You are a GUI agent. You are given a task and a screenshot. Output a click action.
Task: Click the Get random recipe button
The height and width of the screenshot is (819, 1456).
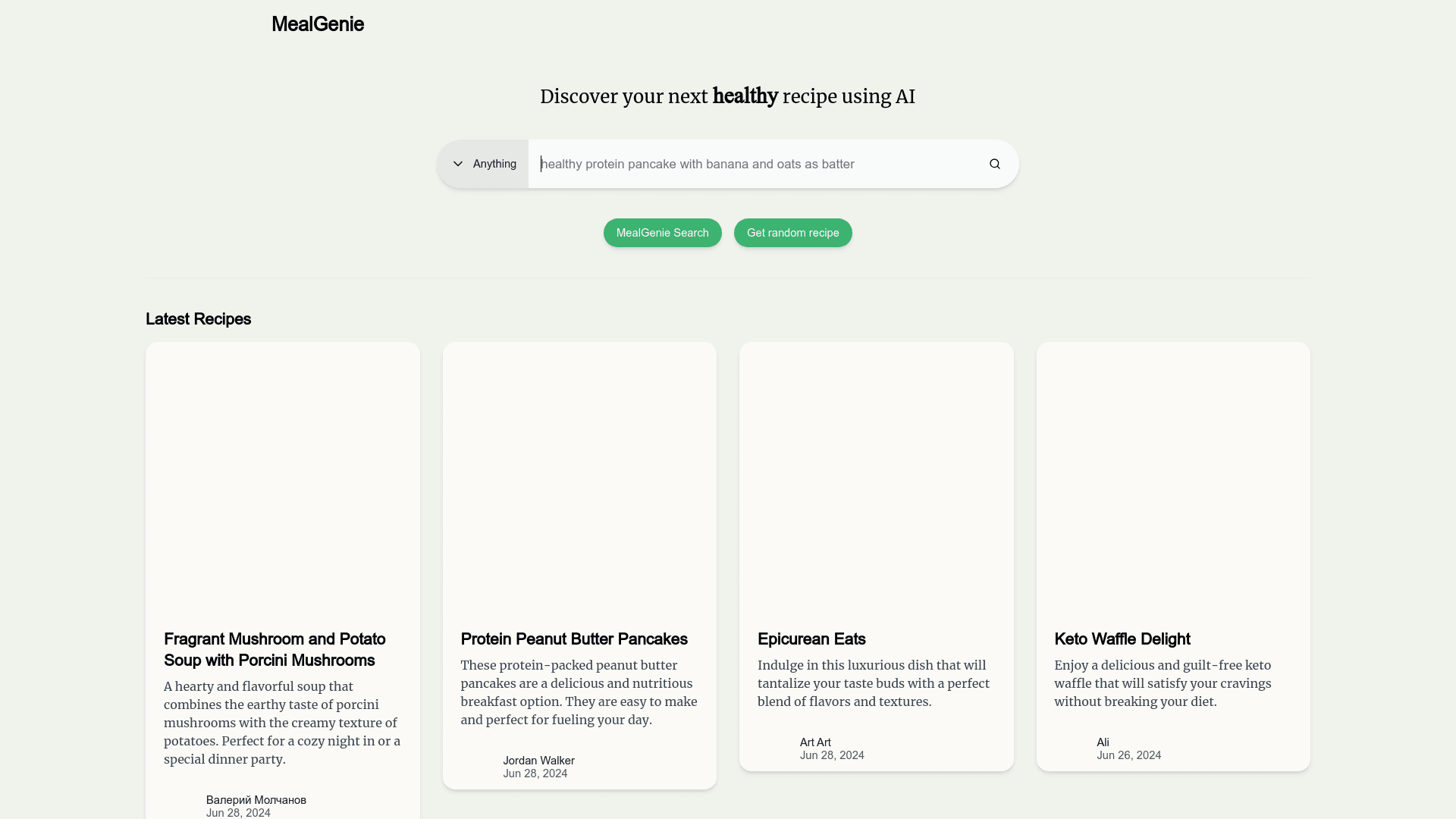[792, 233]
